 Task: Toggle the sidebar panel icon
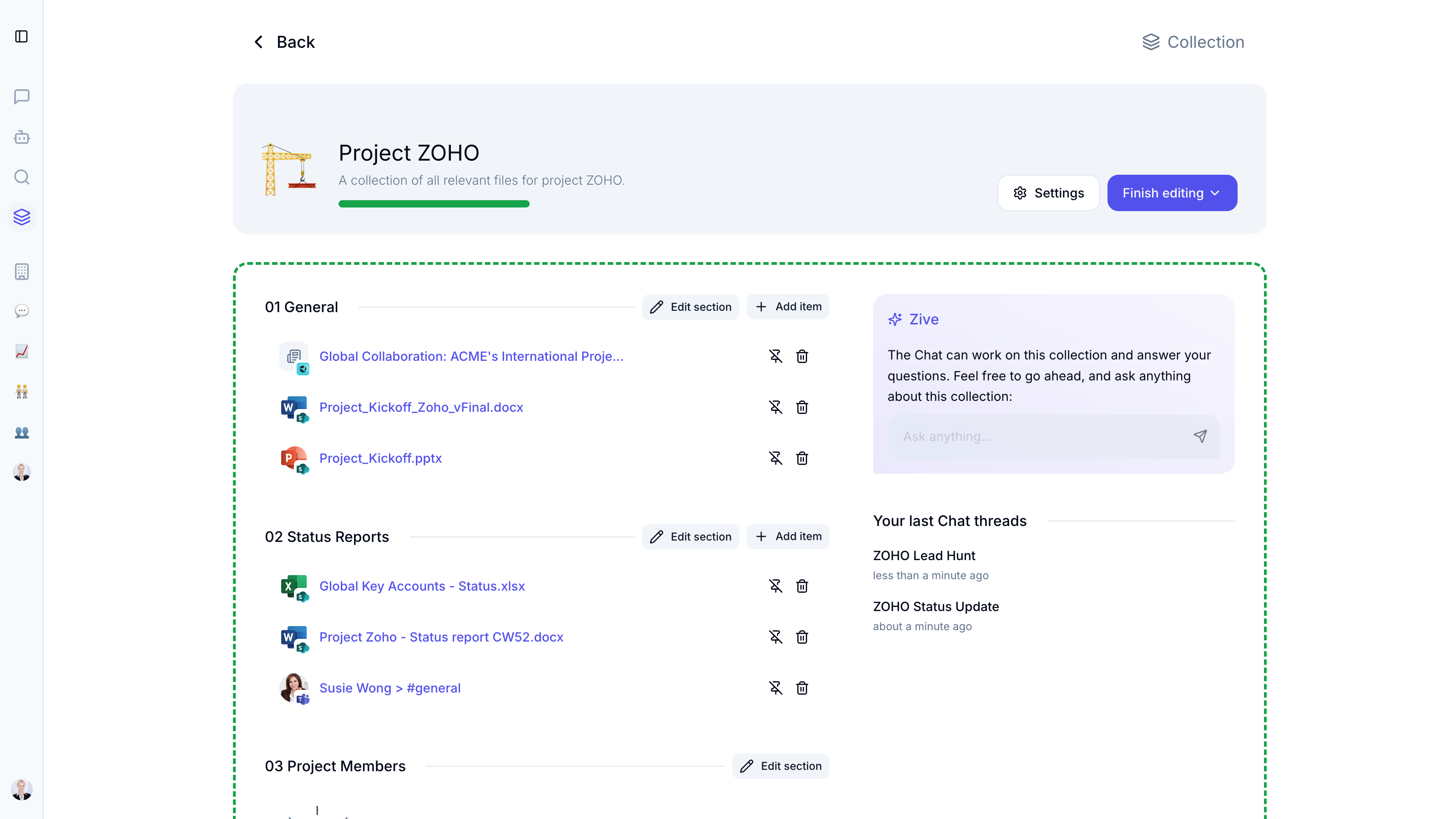click(x=21, y=37)
